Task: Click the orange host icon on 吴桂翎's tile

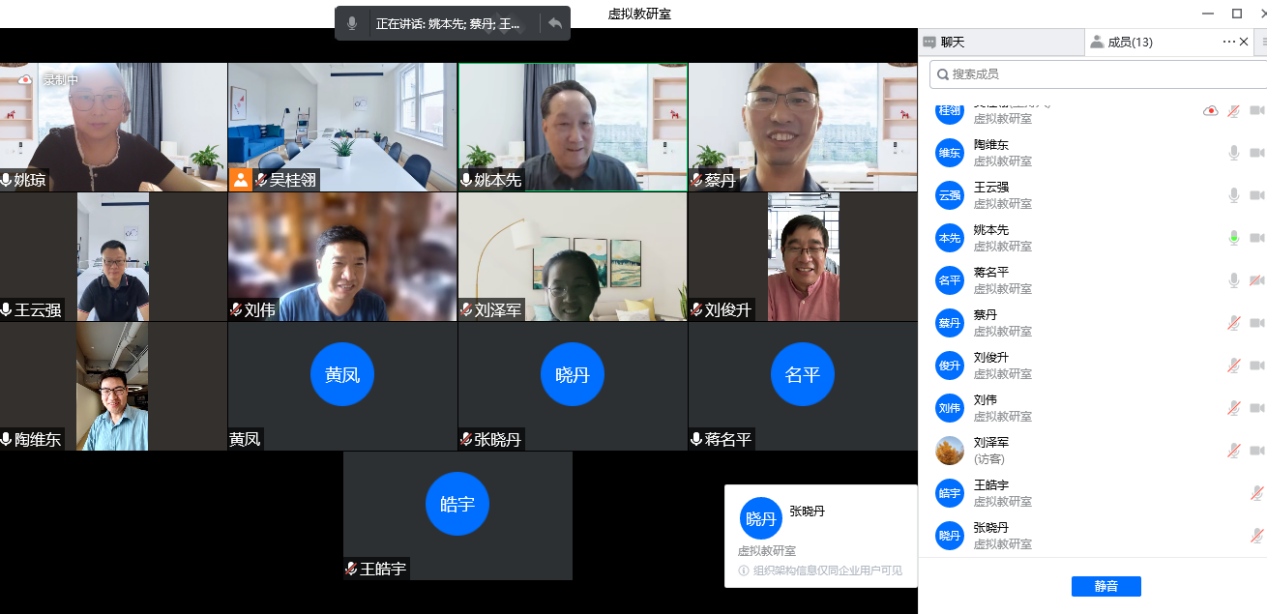Action: (240, 180)
